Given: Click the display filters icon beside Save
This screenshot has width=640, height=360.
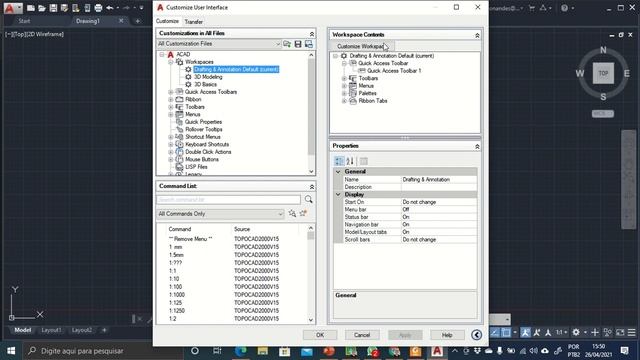Looking at the screenshot, I should 309,44.
